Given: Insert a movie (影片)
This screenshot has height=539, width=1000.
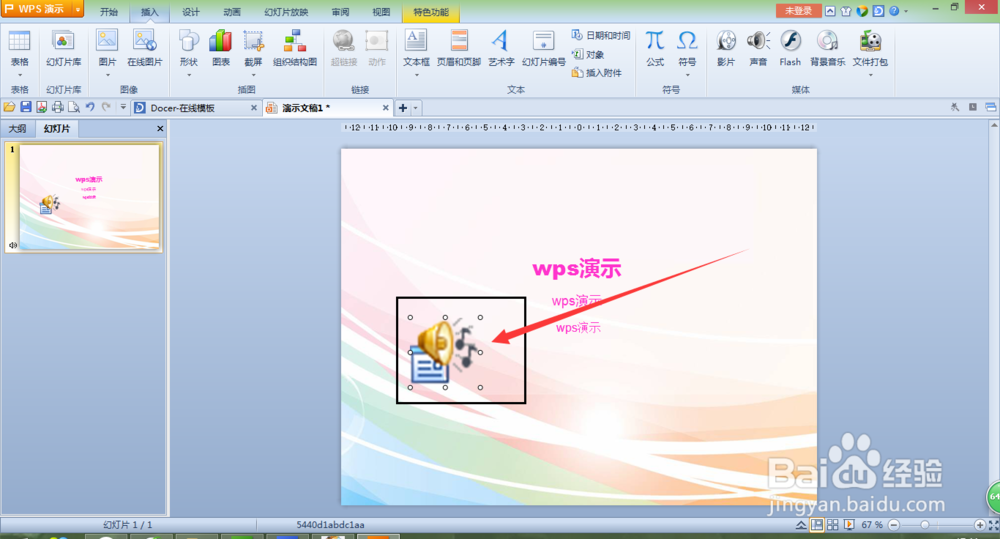Looking at the screenshot, I should (x=726, y=48).
